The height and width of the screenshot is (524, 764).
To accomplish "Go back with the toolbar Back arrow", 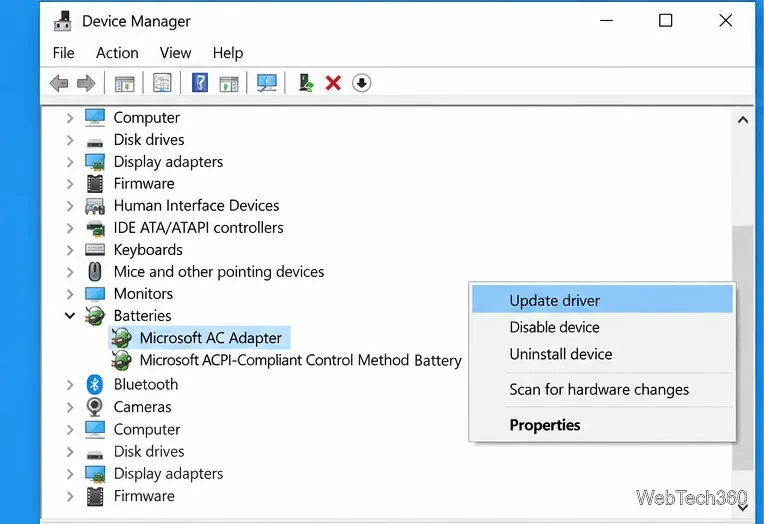I will (x=59, y=83).
